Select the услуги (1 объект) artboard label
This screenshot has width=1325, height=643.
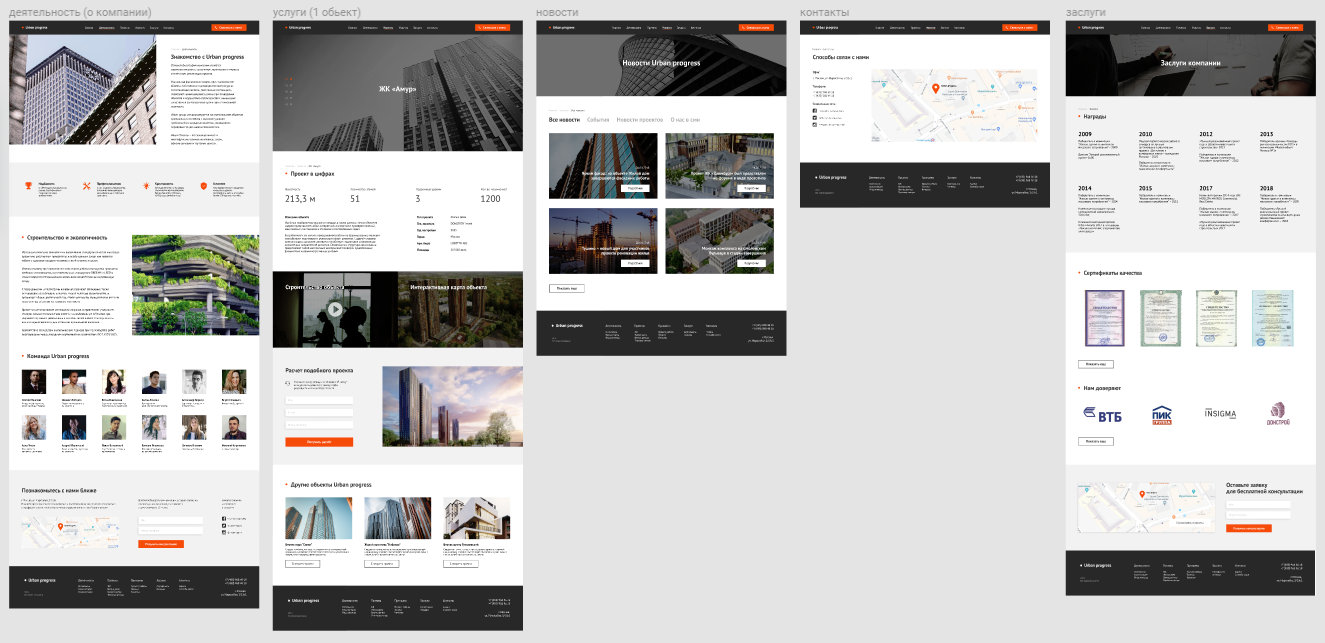(x=317, y=11)
